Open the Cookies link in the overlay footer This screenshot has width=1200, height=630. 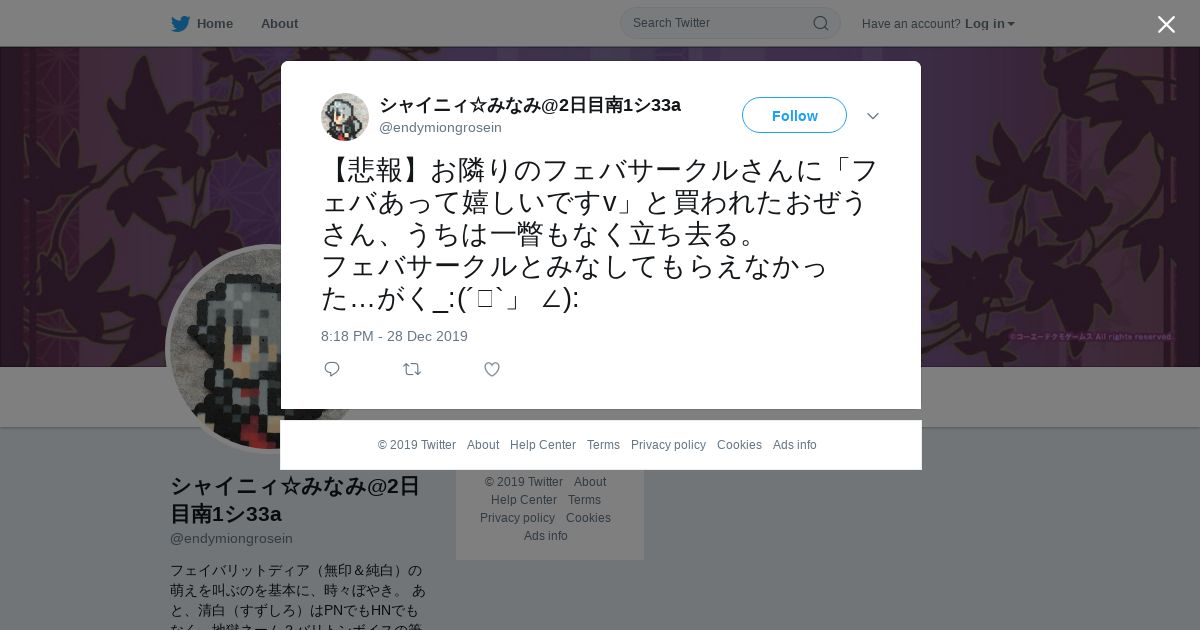tap(739, 445)
